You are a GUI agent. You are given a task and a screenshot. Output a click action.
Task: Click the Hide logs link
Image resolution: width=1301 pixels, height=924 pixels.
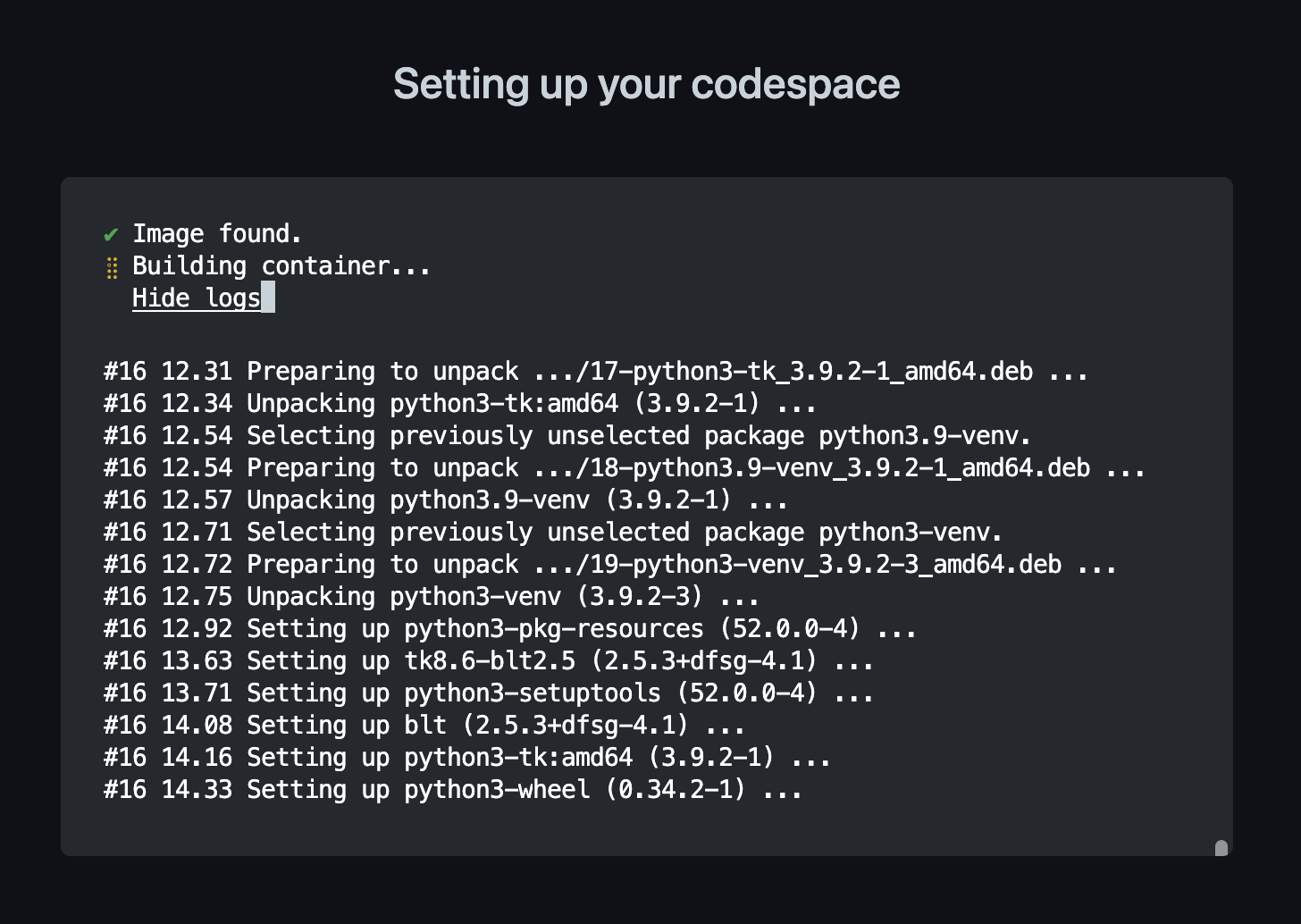(197, 298)
